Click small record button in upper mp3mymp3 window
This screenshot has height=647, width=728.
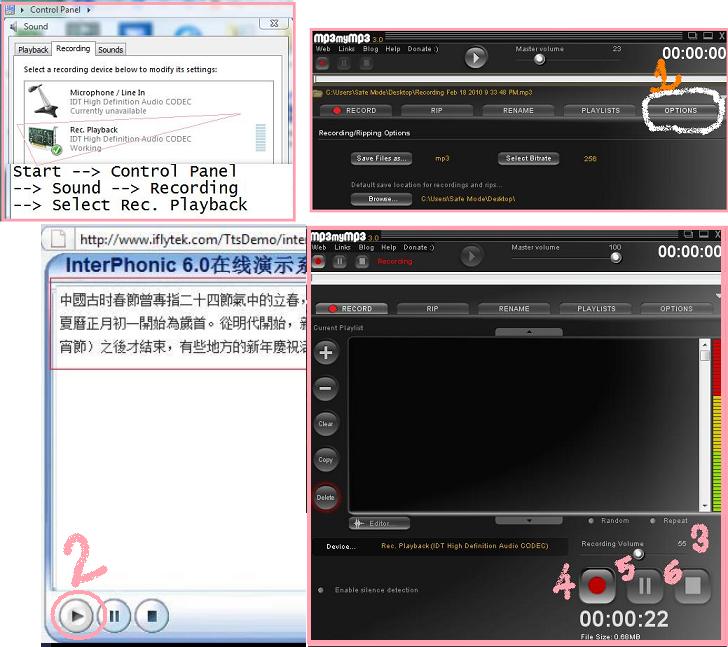coord(322,63)
